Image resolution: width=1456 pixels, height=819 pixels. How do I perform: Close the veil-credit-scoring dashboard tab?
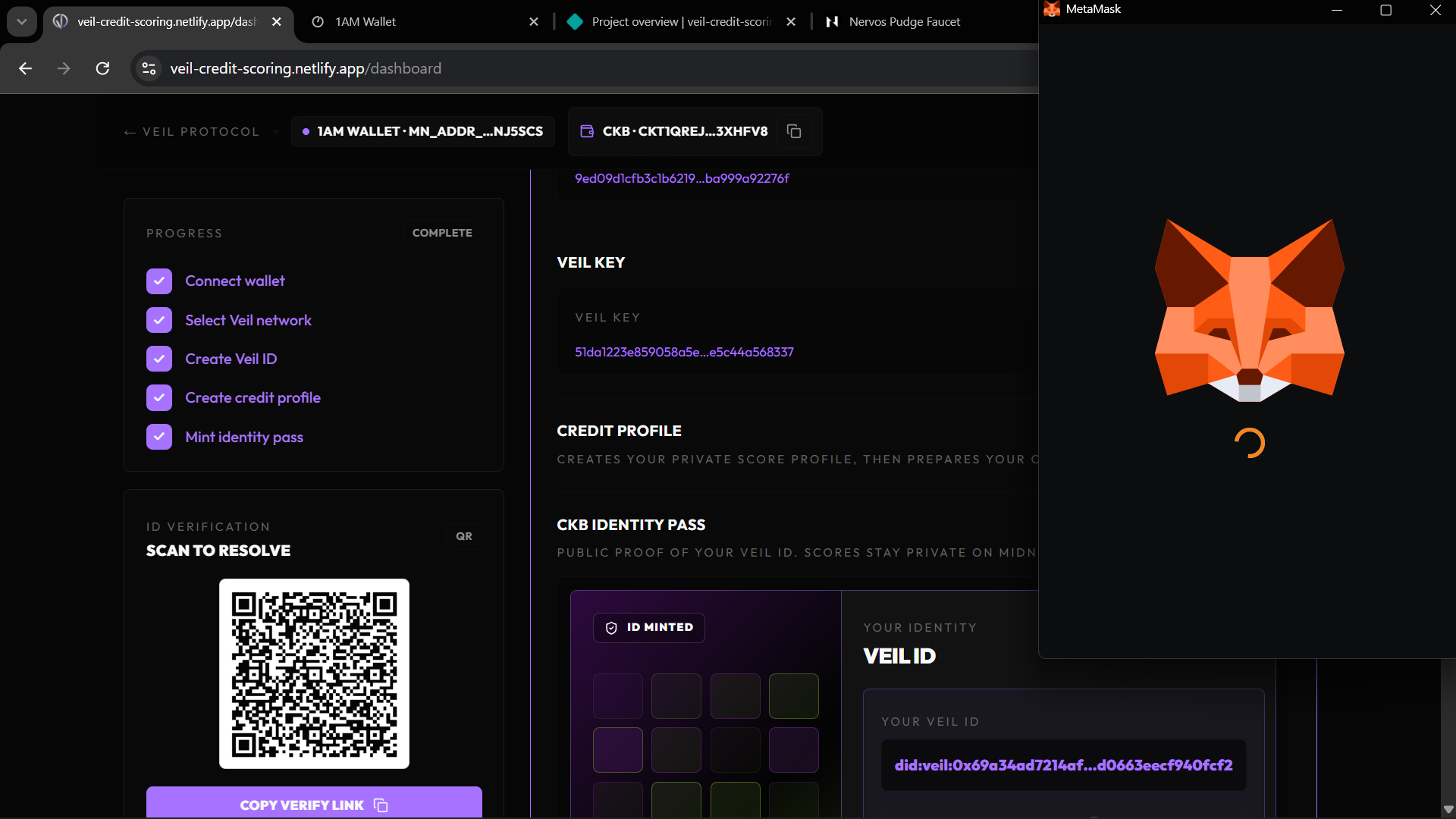coord(277,21)
